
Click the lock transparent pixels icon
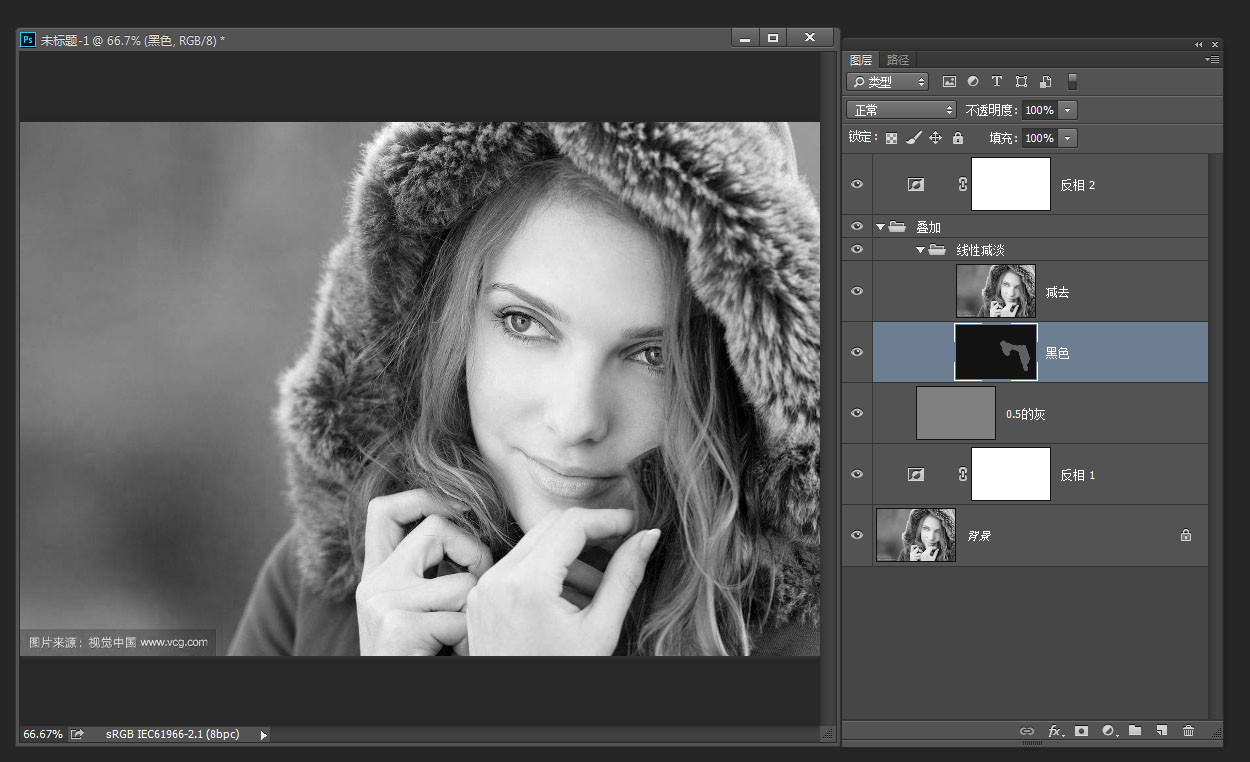891,138
